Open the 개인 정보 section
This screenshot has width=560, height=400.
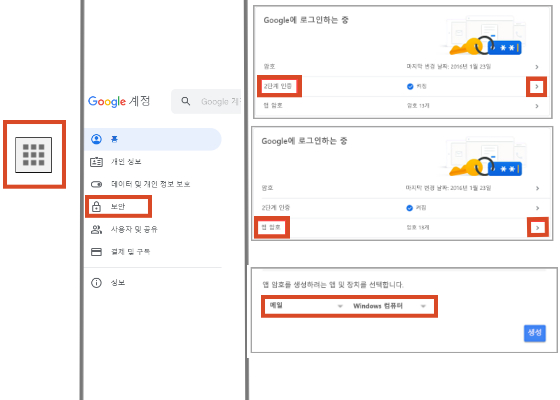126,162
